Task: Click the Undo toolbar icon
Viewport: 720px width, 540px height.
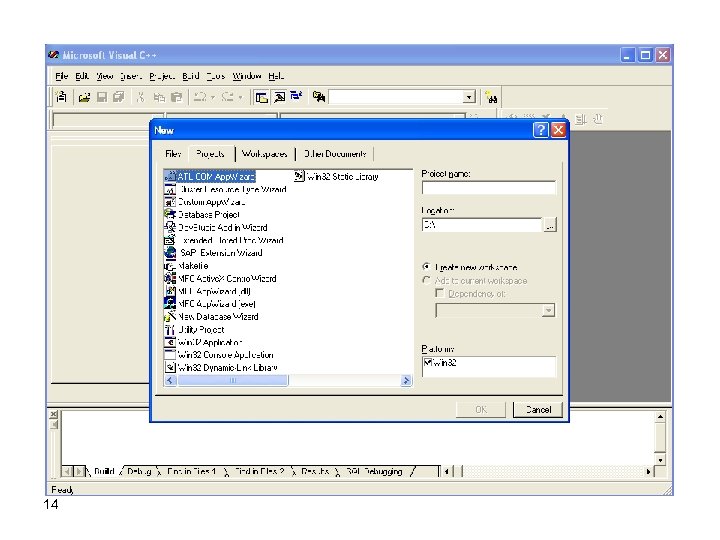Action: coord(200,97)
